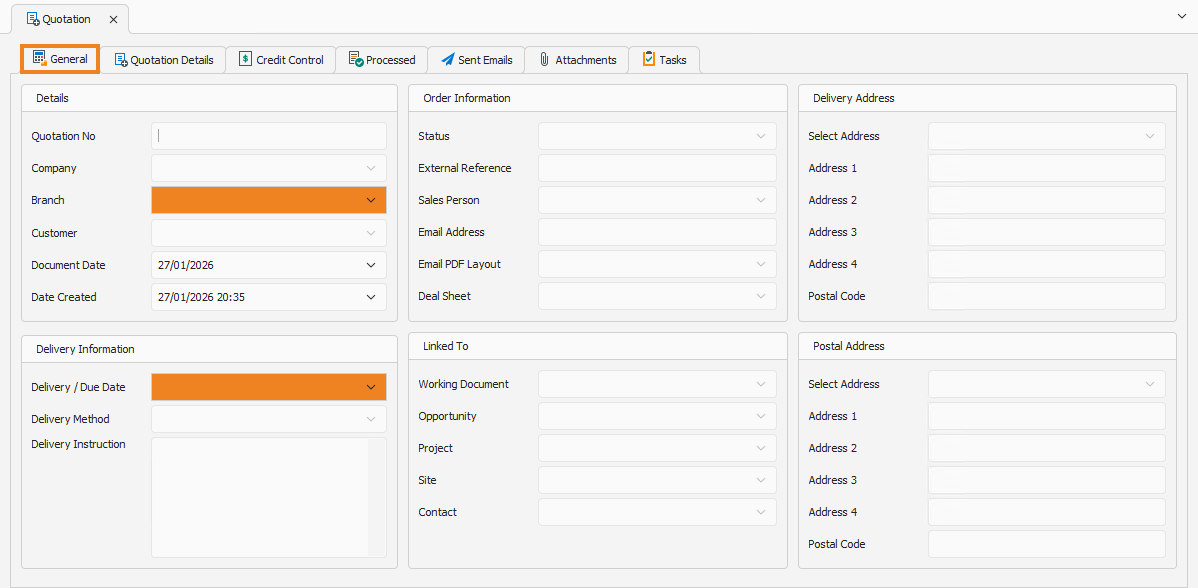
Task: Click the Quotation No input field
Action: coord(269,136)
